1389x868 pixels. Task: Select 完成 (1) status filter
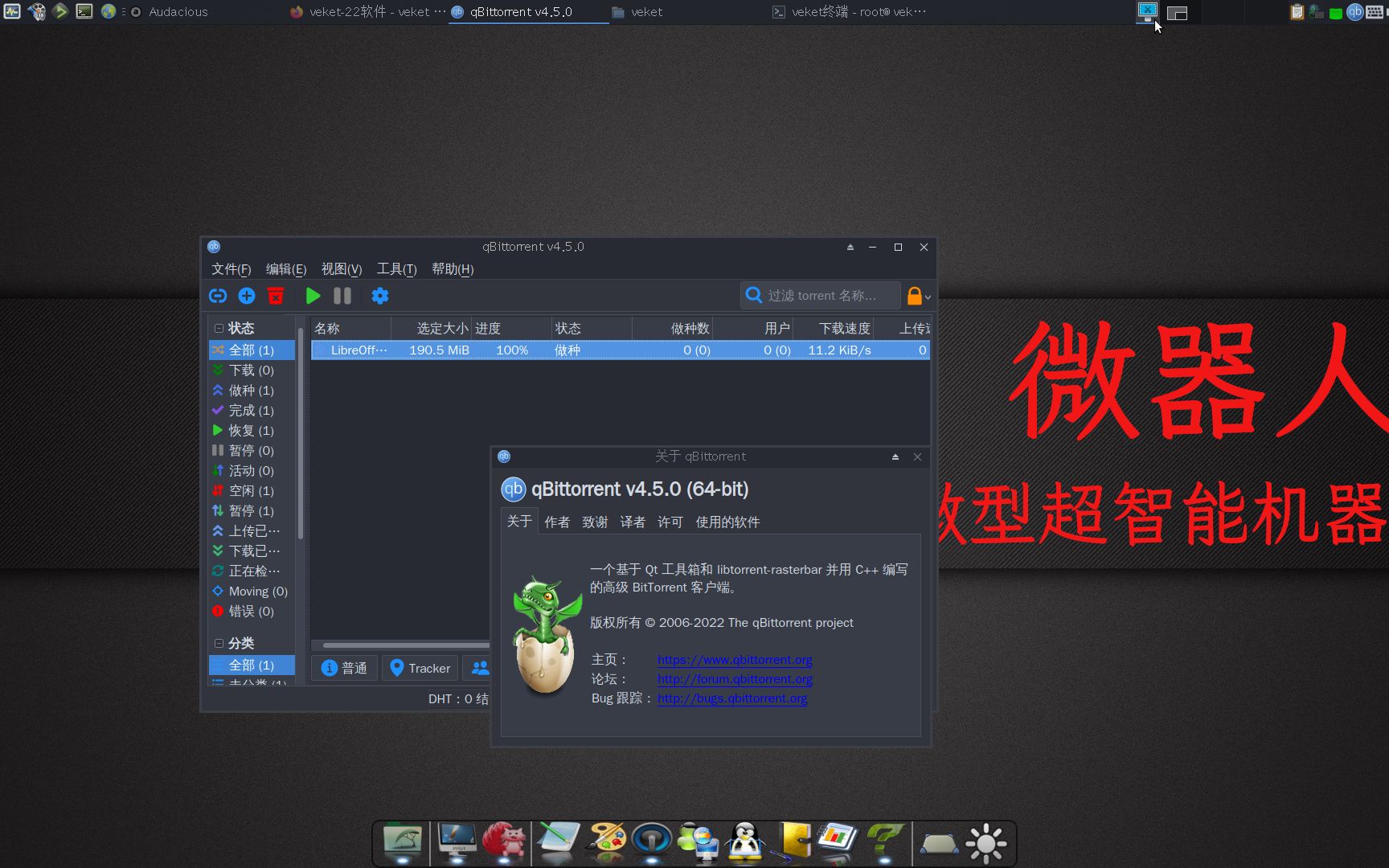coord(252,411)
